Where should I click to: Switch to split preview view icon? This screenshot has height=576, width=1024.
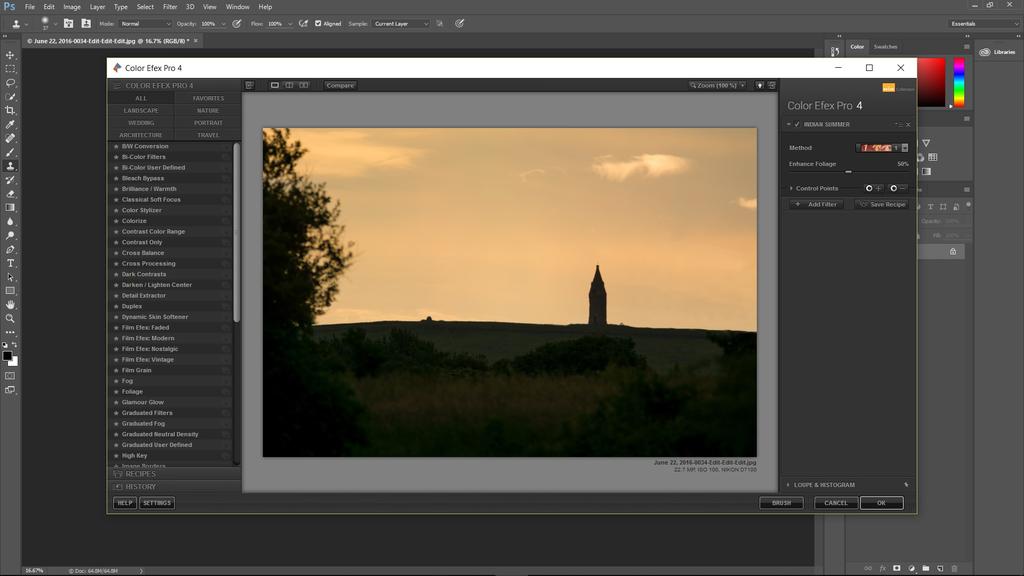(x=289, y=85)
